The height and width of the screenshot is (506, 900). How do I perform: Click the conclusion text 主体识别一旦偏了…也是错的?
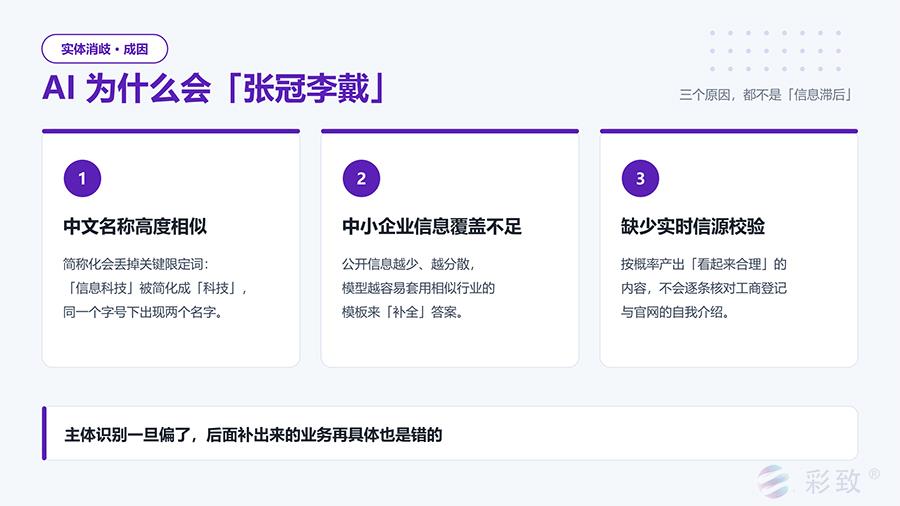click(253, 434)
